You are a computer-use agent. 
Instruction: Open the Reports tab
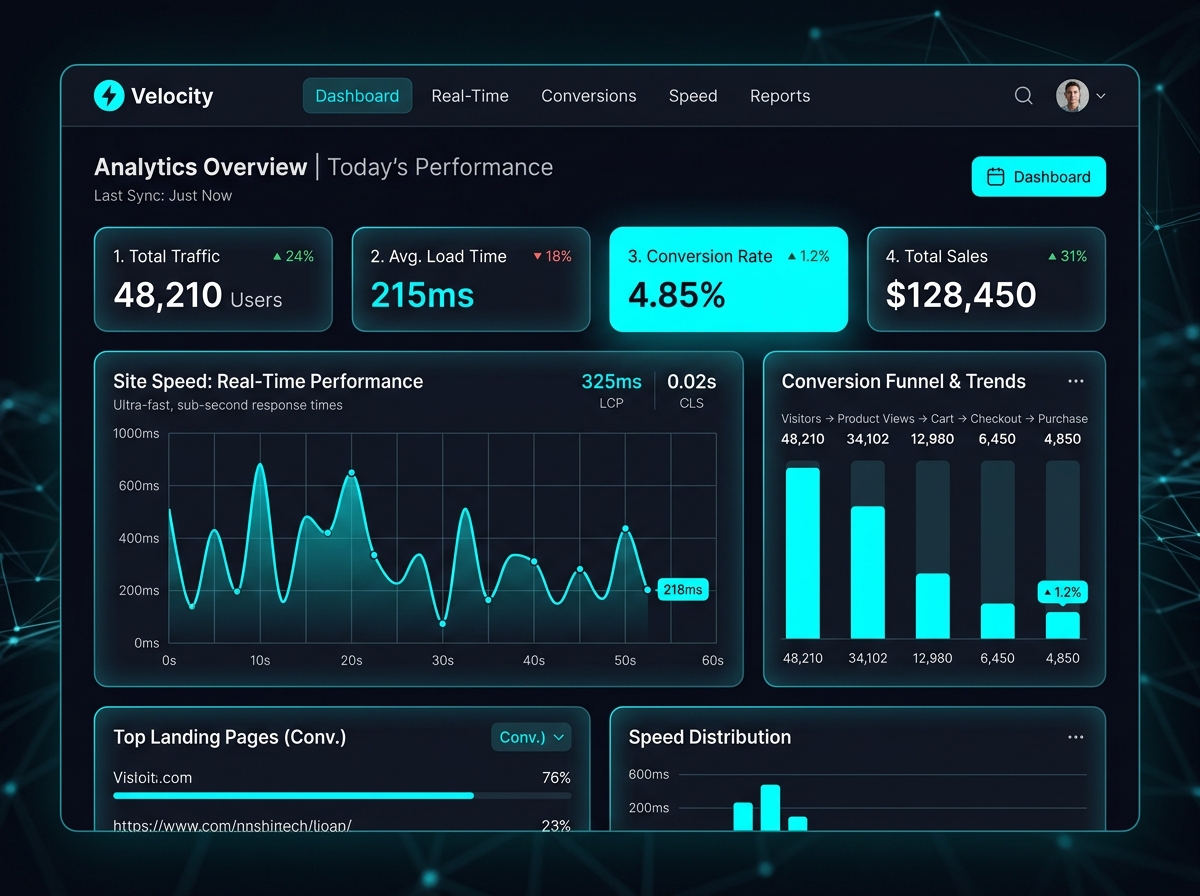(780, 96)
